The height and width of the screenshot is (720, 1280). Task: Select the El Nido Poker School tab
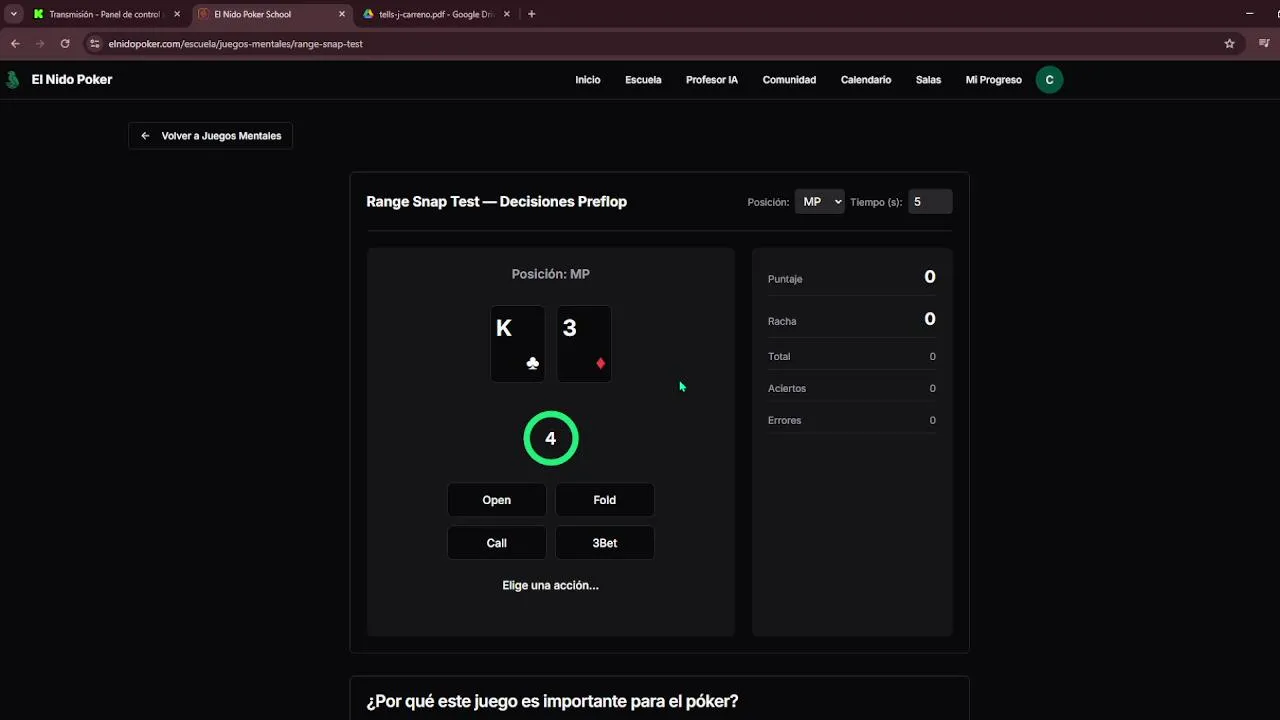[x=271, y=14]
